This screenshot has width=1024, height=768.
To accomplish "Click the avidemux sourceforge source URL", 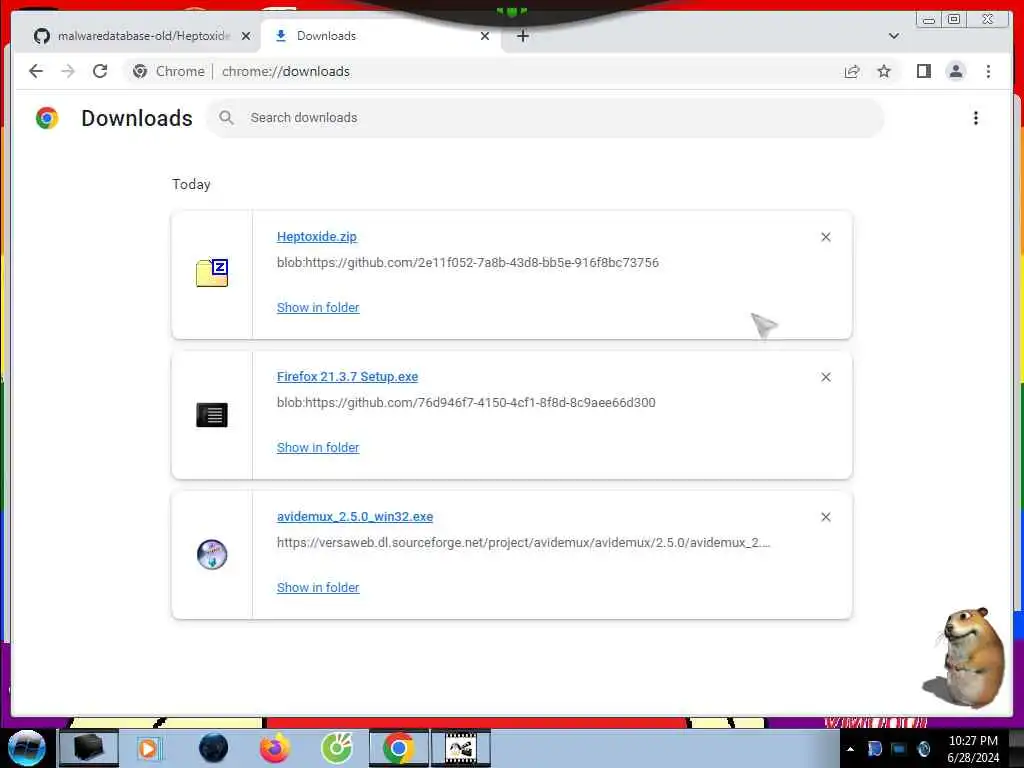I will (524, 542).
